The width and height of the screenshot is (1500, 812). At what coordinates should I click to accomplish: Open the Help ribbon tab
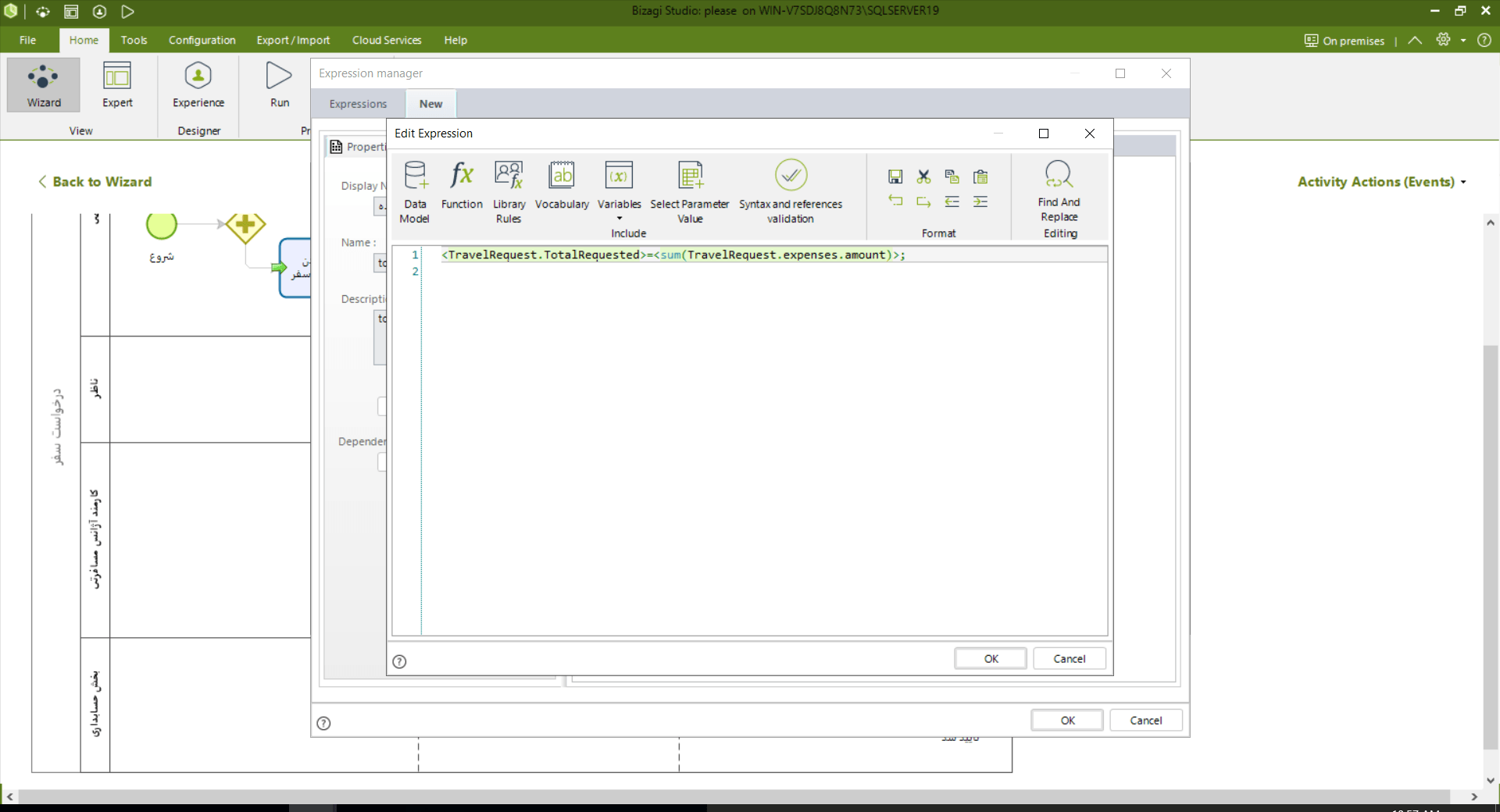[455, 40]
